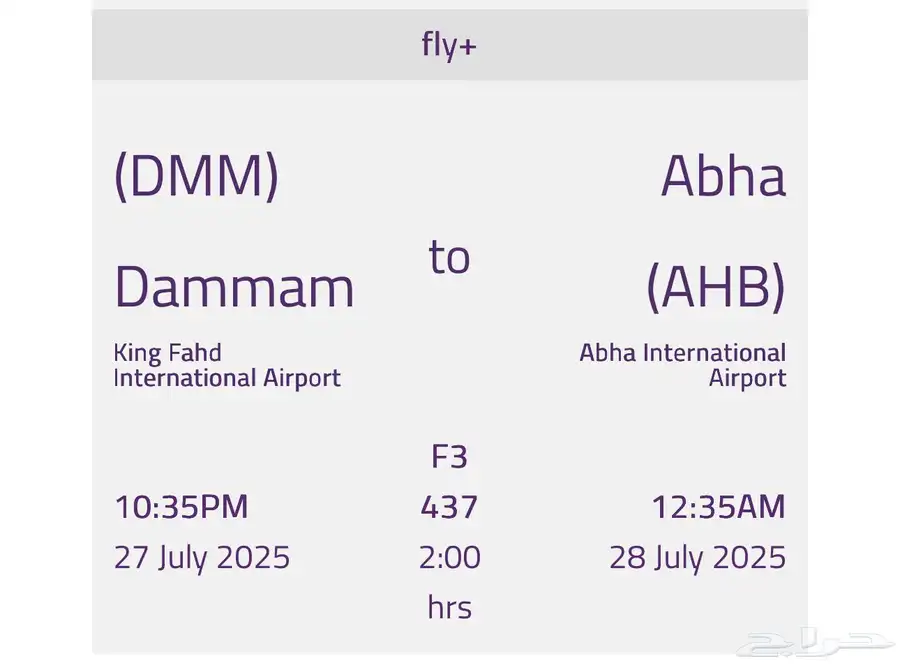Click the Dammam city name
This screenshot has height=666, width=900.
234,286
